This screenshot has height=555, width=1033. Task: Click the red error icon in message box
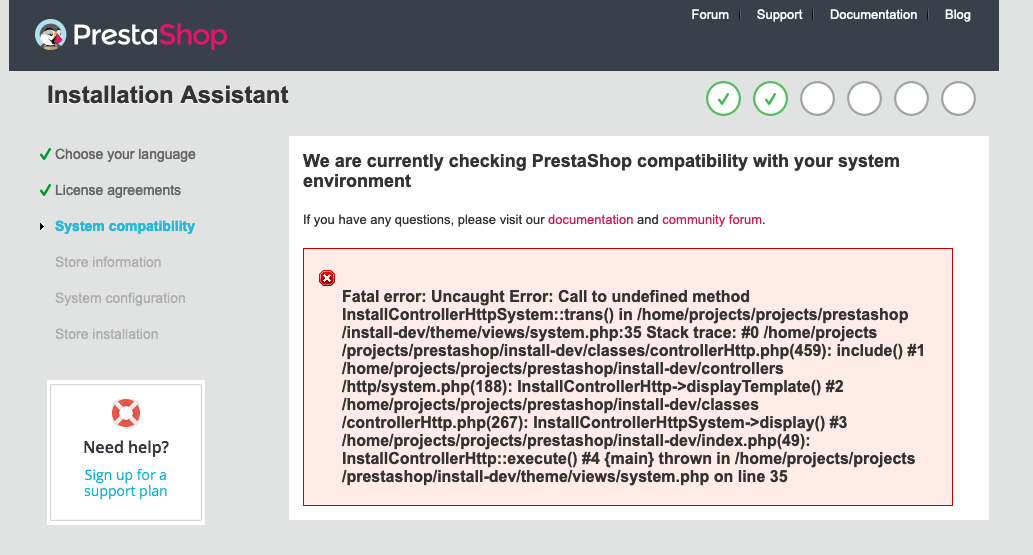[x=327, y=278]
